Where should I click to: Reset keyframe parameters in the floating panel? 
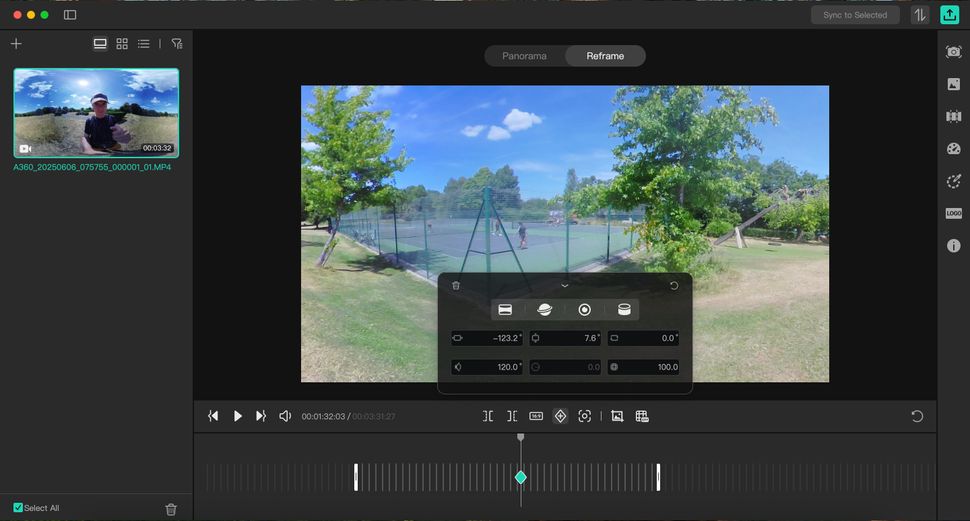click(x=674, y=286)
